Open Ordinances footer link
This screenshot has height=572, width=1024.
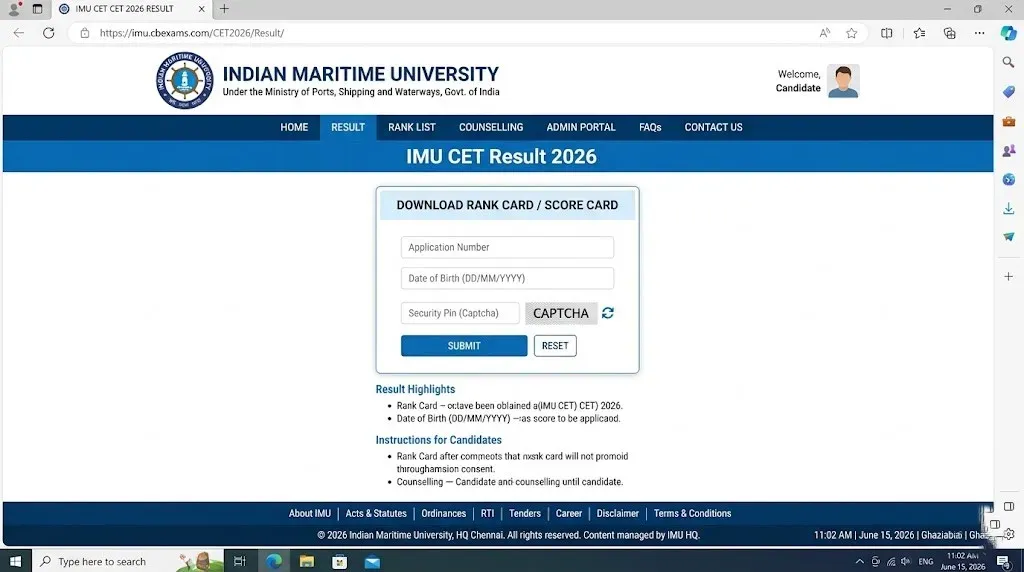click(443, 513)
